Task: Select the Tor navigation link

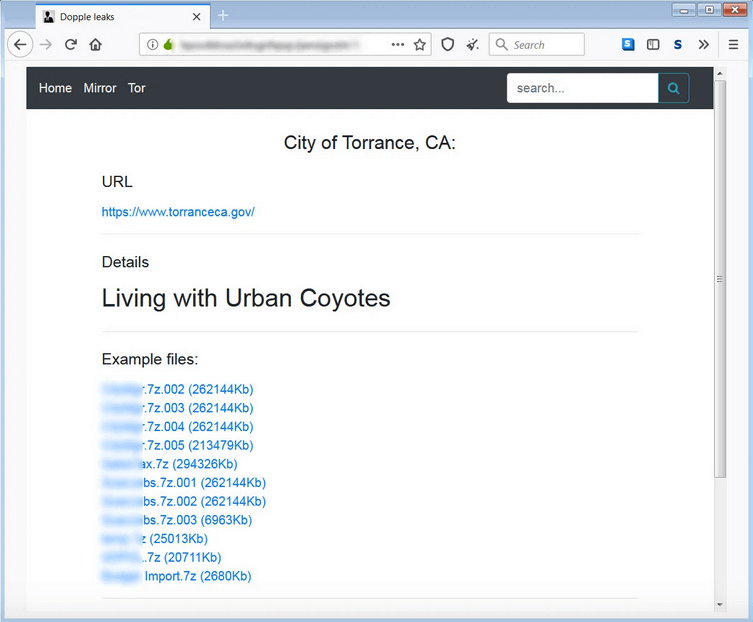Action: click(137, 88)
